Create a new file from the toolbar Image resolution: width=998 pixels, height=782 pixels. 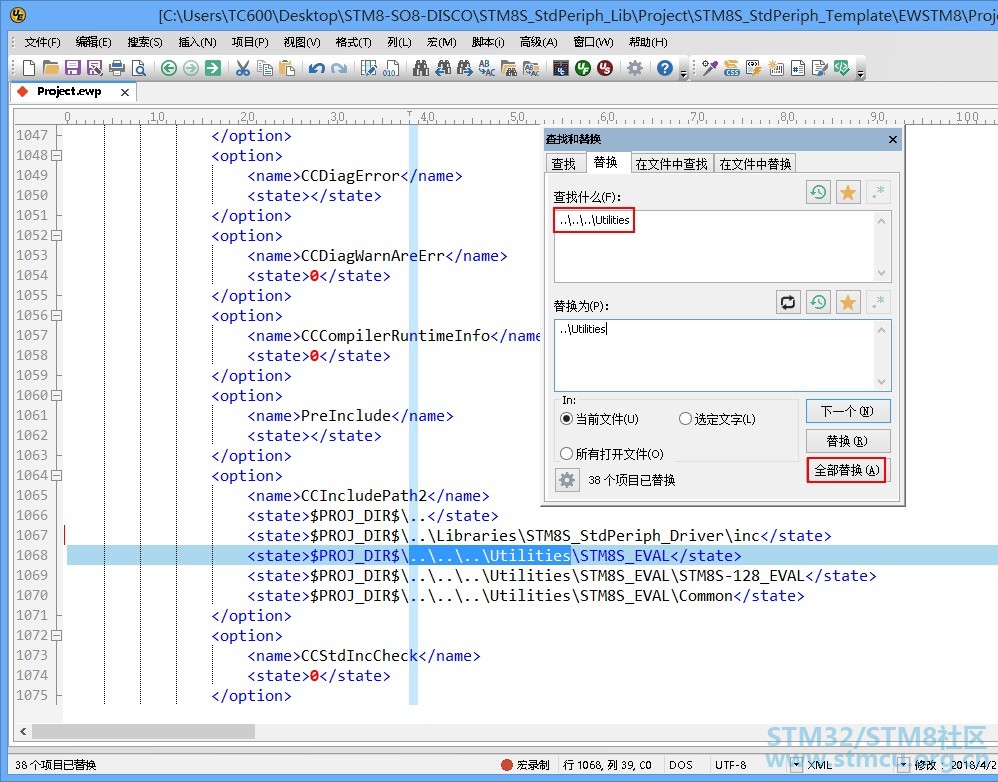tap(29, 68)
